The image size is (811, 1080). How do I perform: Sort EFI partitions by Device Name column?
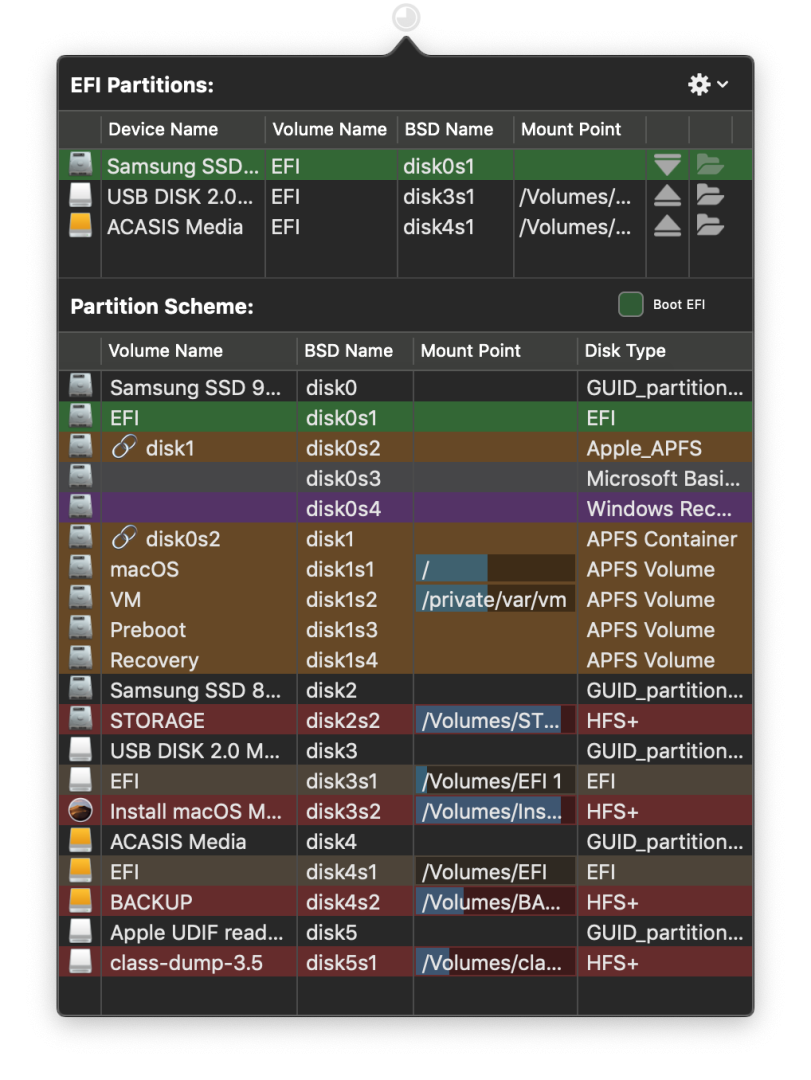coord(162,129)
